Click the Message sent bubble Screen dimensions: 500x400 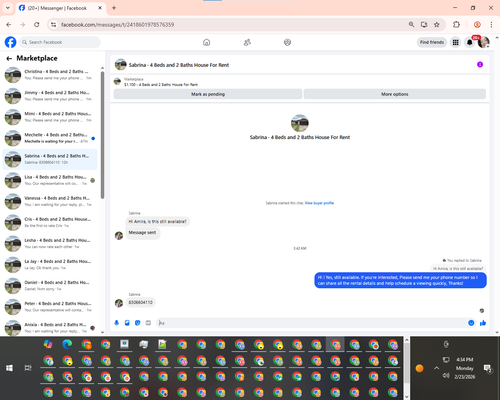tap(142, 233)
